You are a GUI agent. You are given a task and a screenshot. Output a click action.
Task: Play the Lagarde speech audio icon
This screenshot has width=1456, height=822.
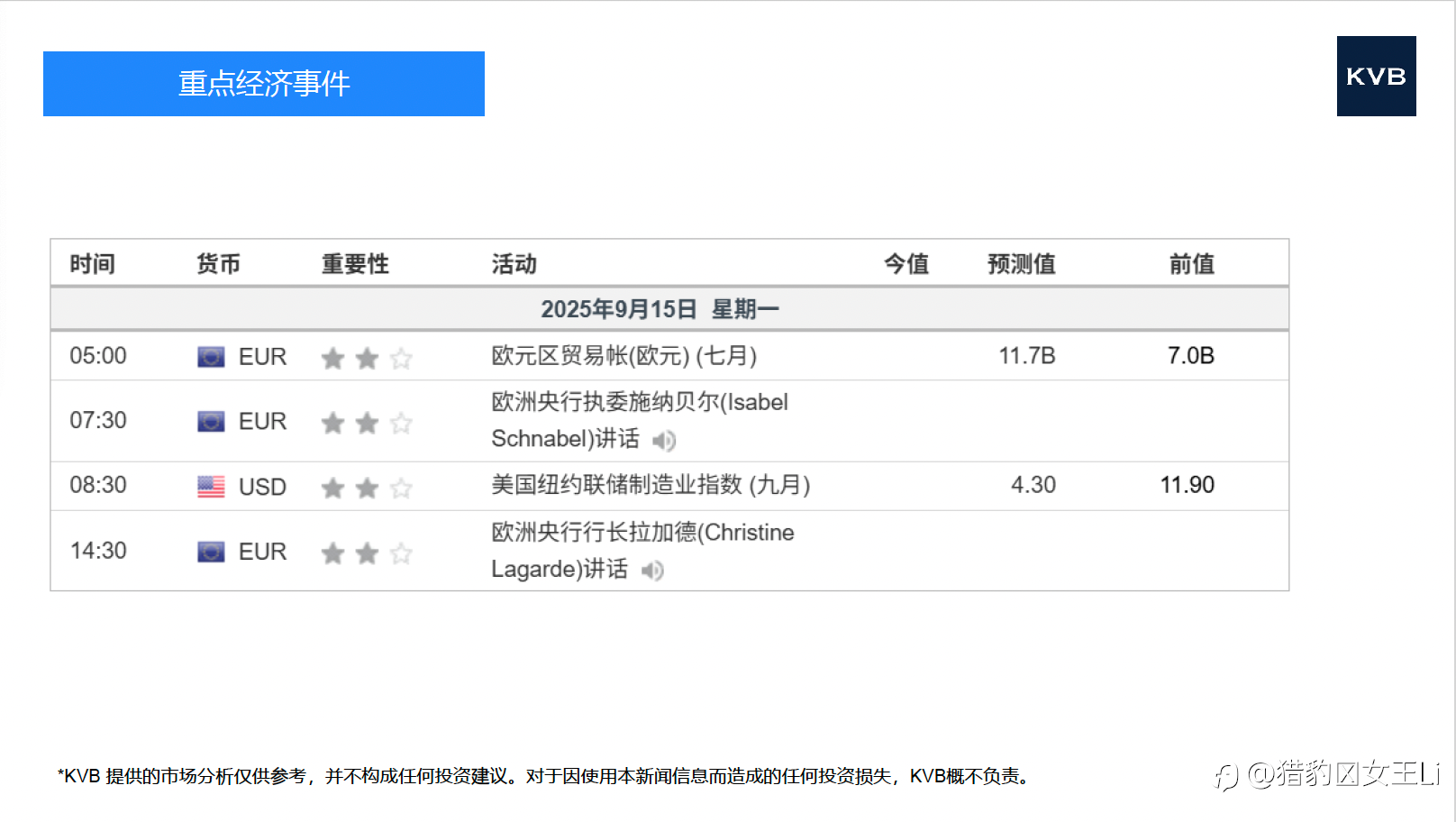(653, 571)
